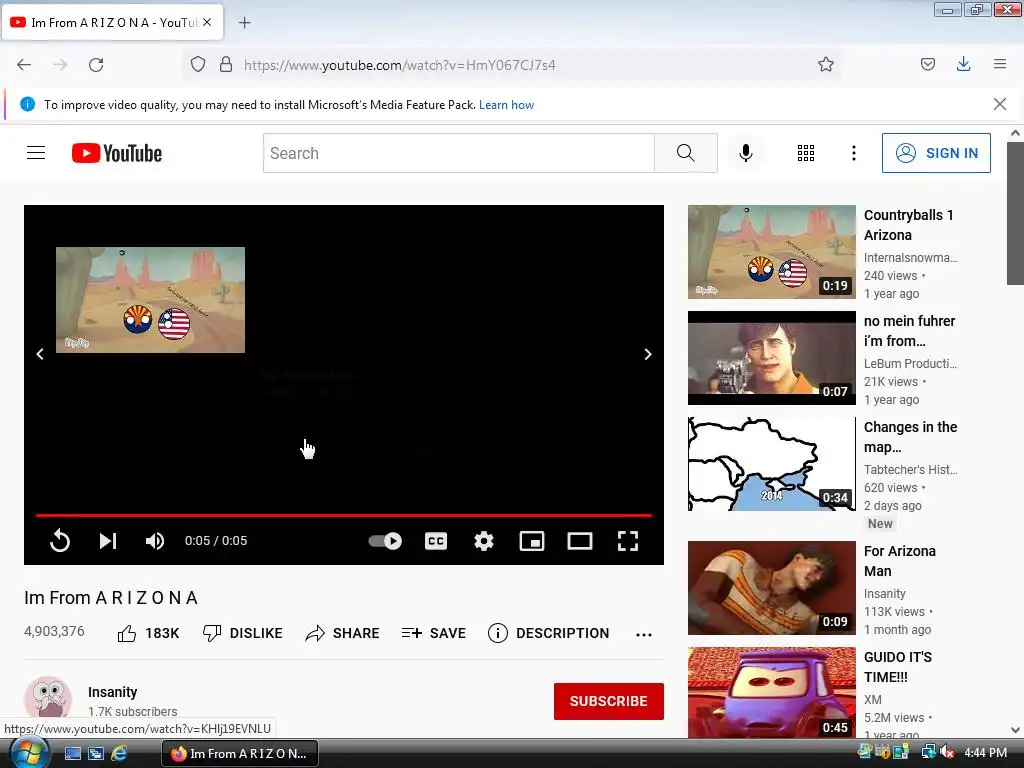Switch to theater mode

pyautogui.click(x=580, y=541)
